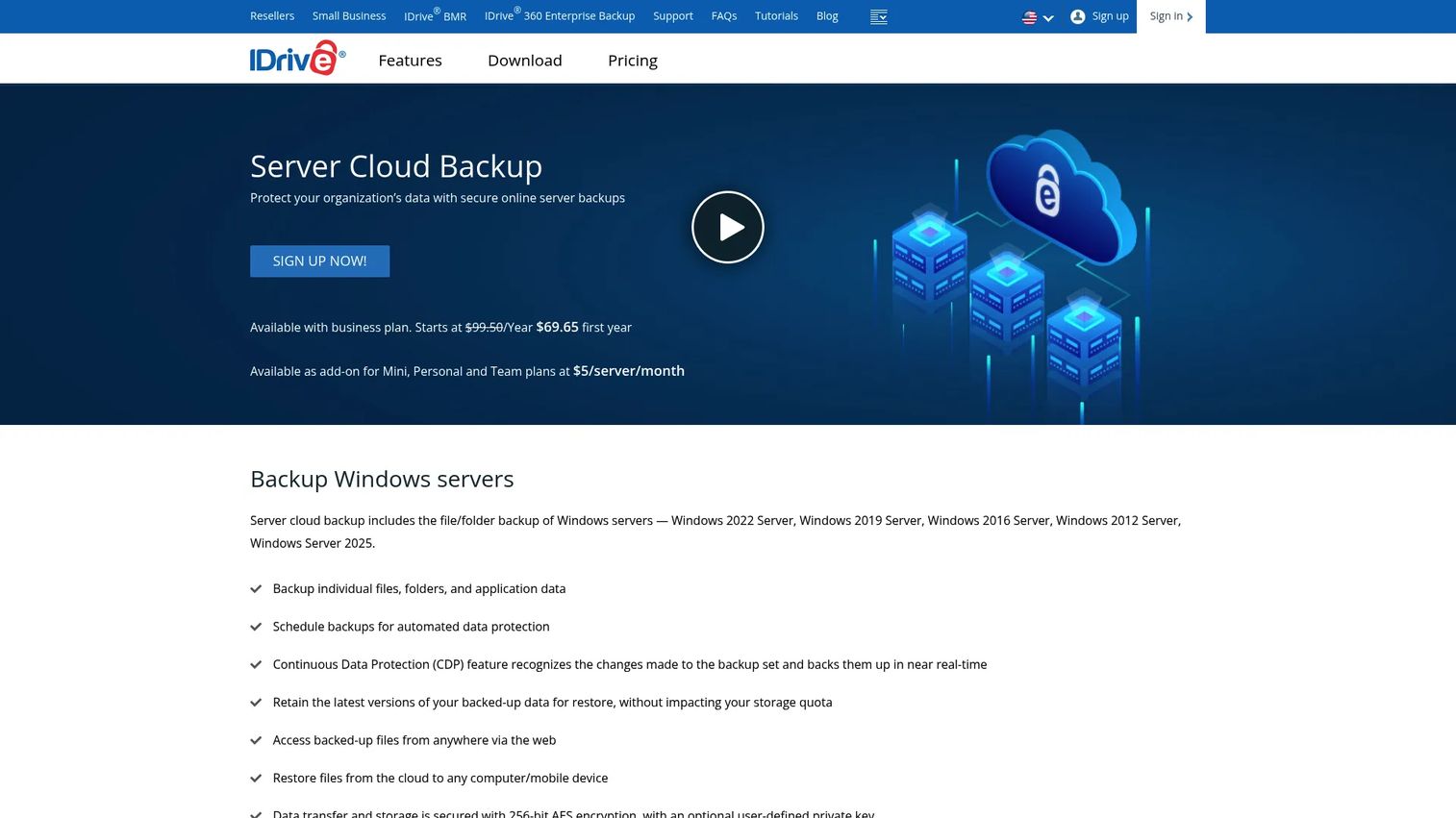
Task: Visit the Small Business link
Action: 349,16
